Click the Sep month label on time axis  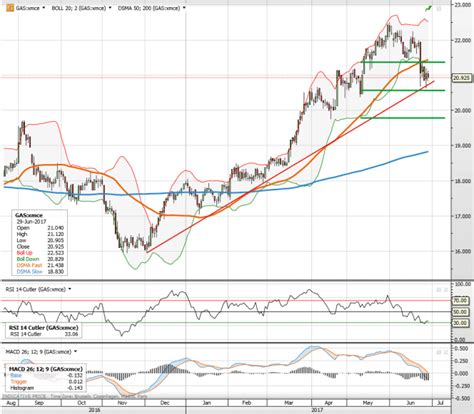pyautogui.click(x=39, y=403)
